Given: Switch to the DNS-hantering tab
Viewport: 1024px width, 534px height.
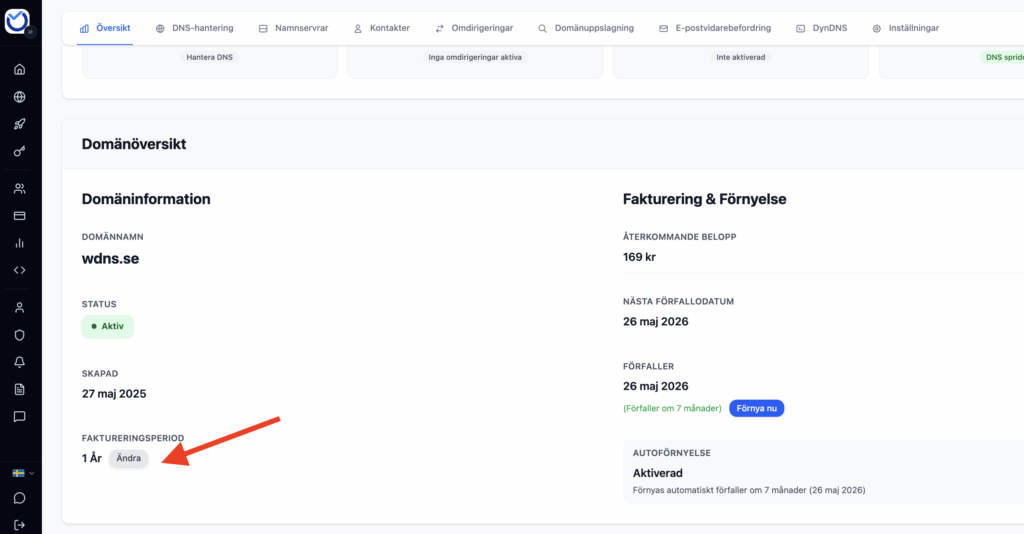Looking at the screenshot, I should [194, 28].
